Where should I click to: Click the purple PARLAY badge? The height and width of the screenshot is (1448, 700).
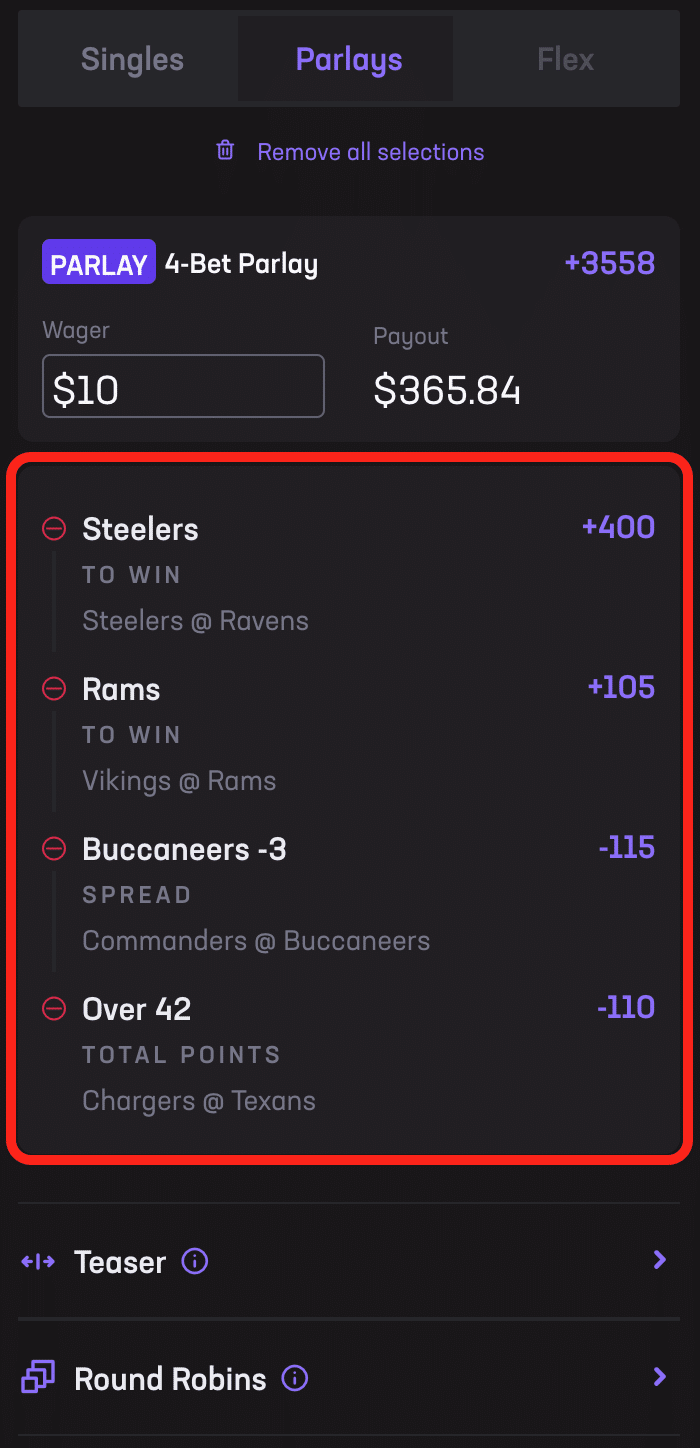click(x=99, y=263)
